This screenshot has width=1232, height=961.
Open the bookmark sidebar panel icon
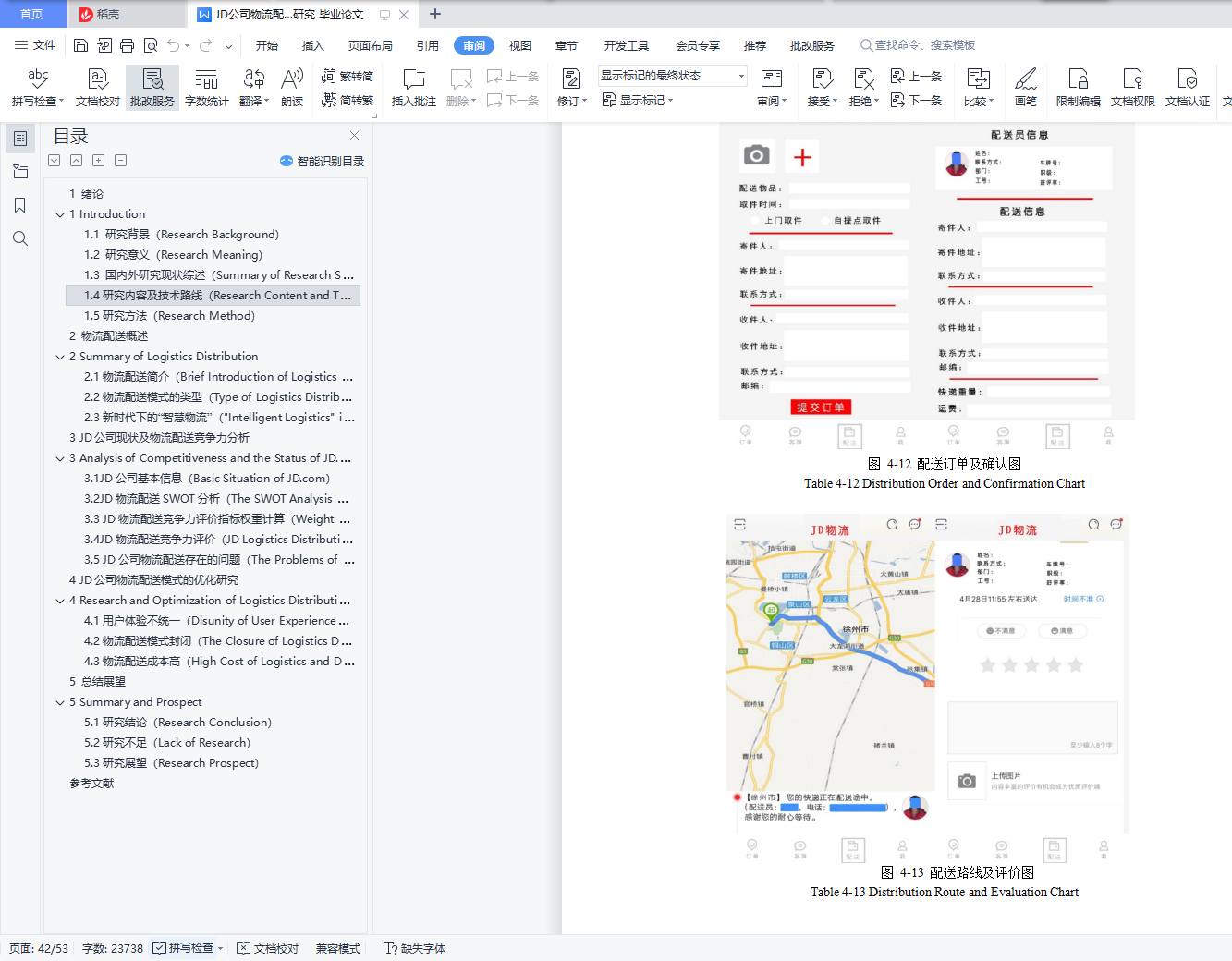pyautogui.click(x=20, y=205)
